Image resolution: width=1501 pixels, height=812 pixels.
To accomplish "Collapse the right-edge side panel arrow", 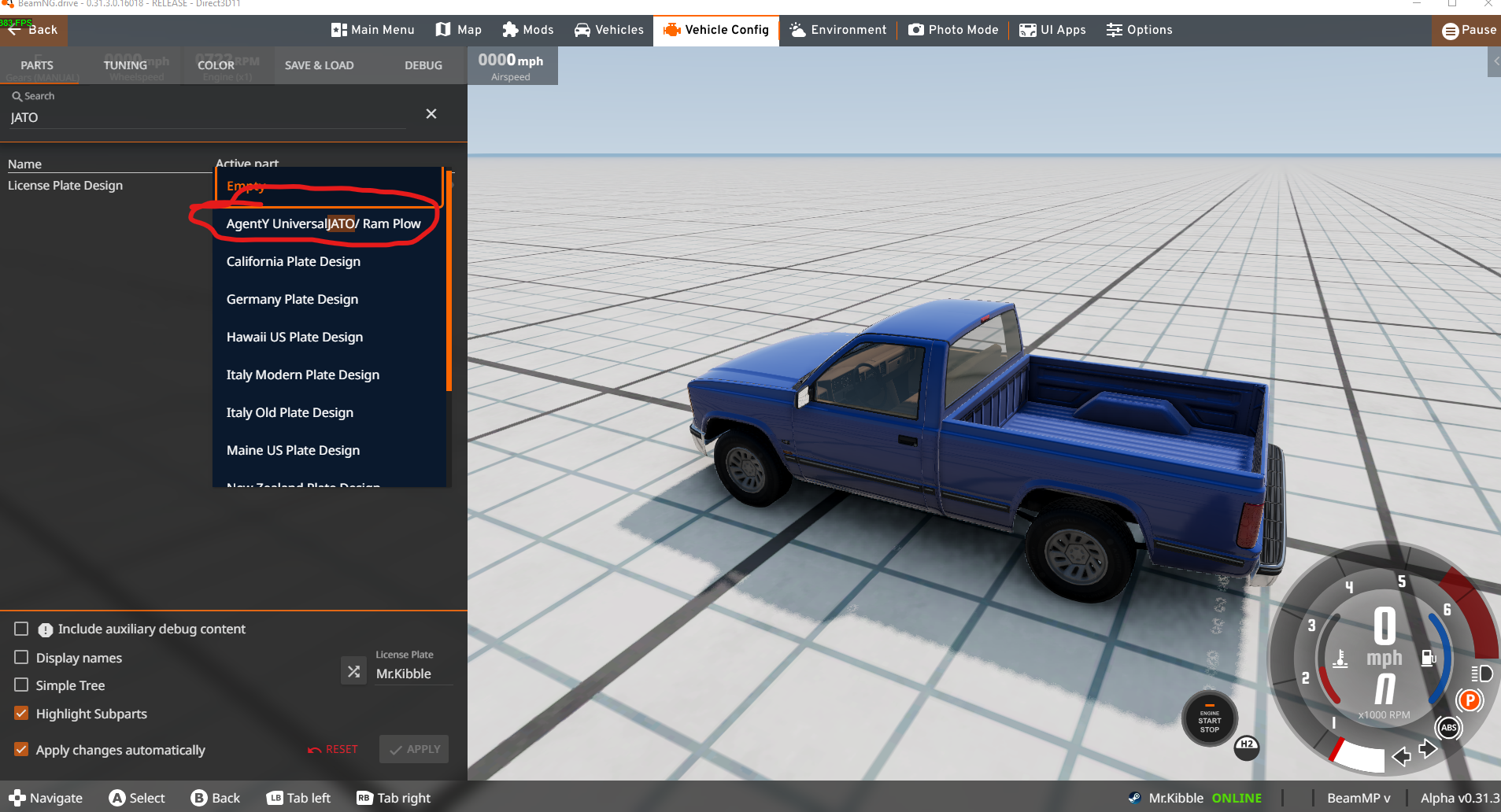I will 1495,61.
